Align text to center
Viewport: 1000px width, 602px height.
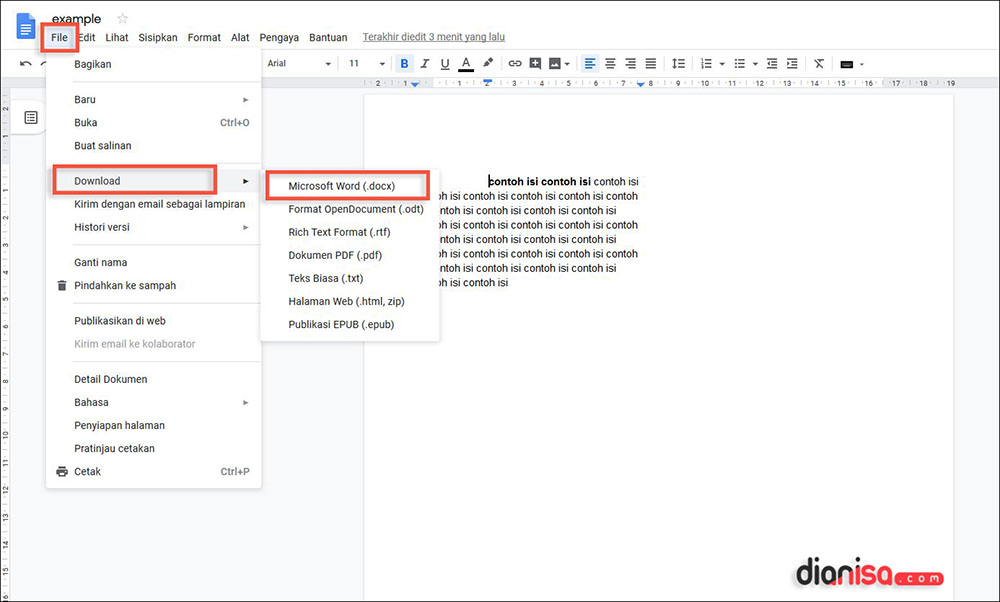[610, 63]
